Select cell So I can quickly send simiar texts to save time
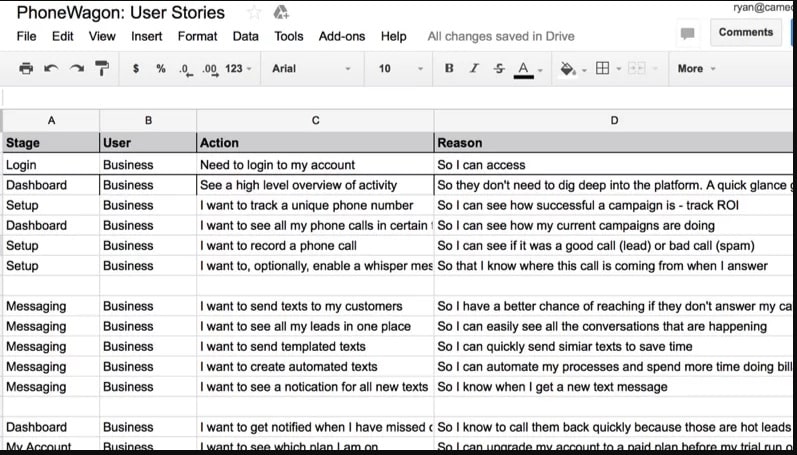Viewport: 797px width, 455px height. coord(614,347)
